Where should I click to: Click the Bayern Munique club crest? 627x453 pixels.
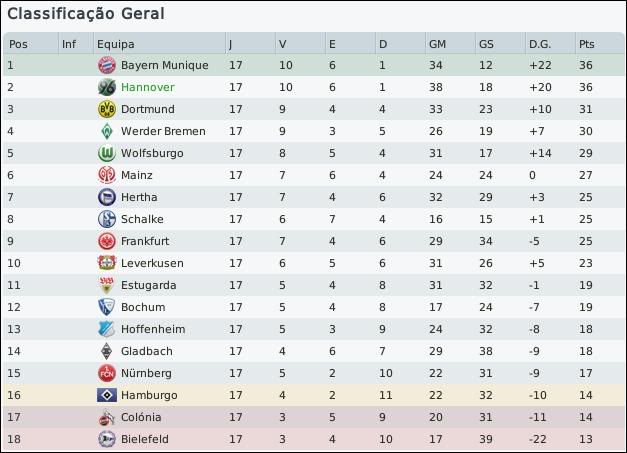point(106,65)
